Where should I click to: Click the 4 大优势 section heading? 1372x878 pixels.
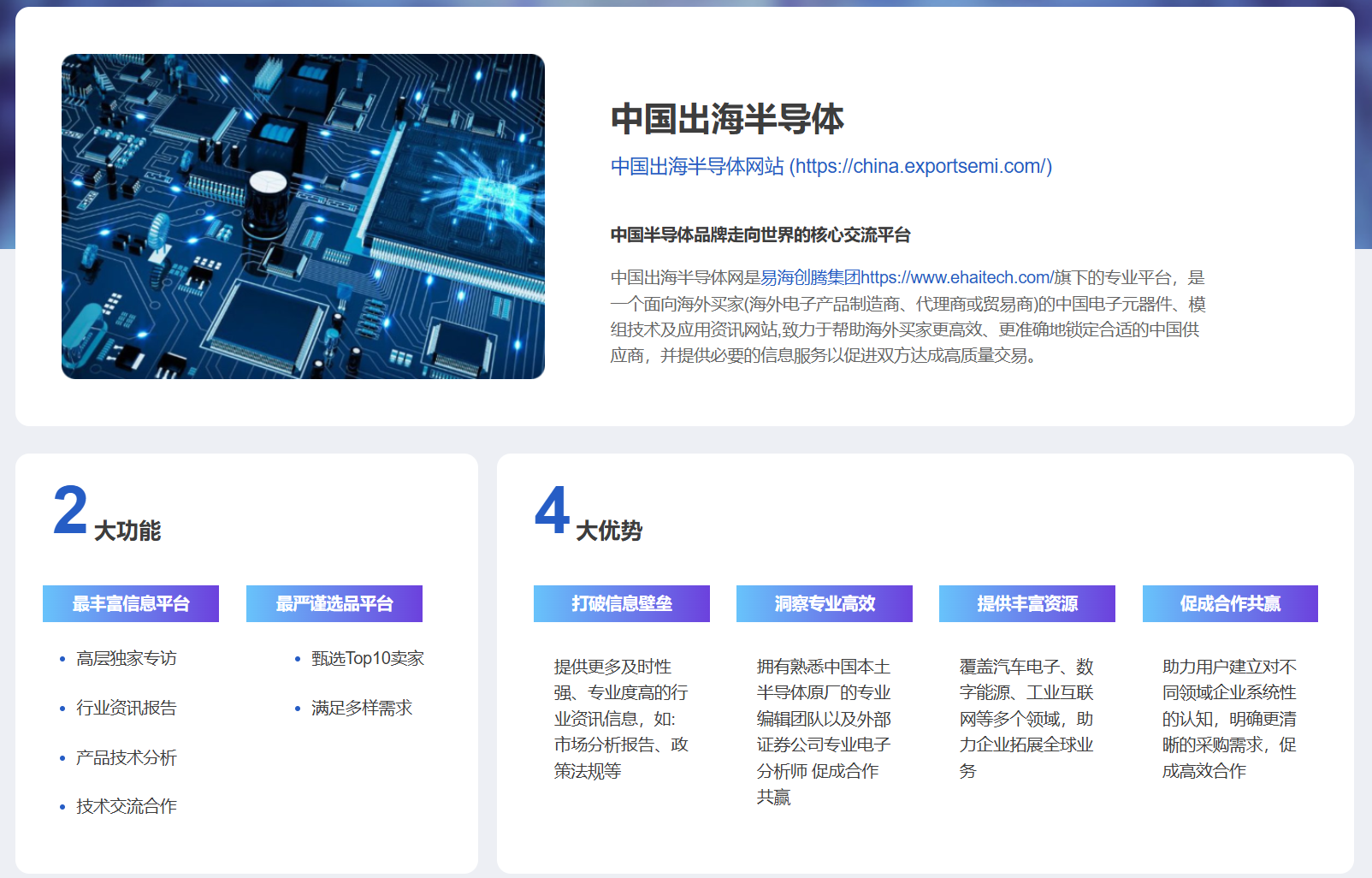point(588,515)
